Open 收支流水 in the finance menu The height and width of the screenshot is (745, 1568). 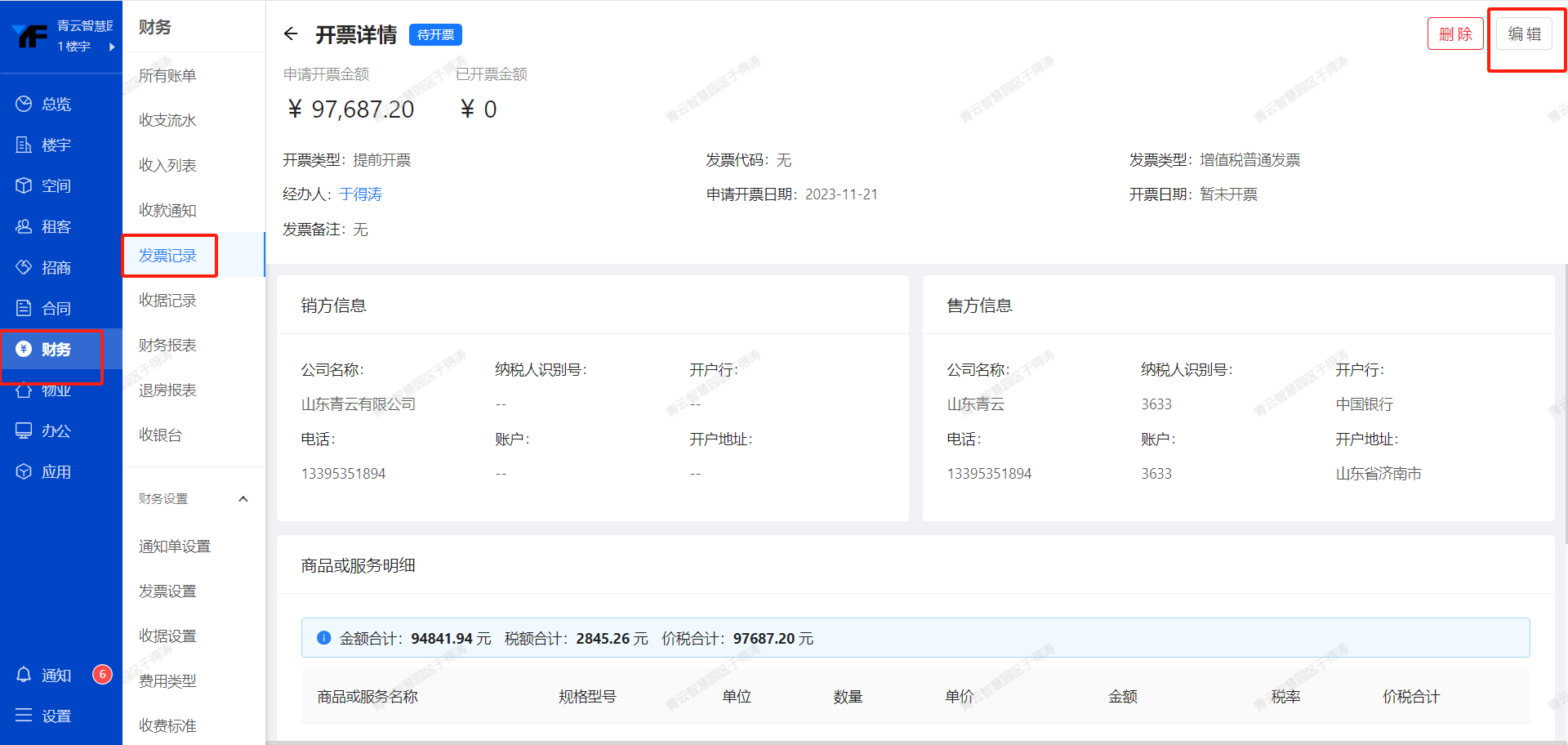pos(167,120)
